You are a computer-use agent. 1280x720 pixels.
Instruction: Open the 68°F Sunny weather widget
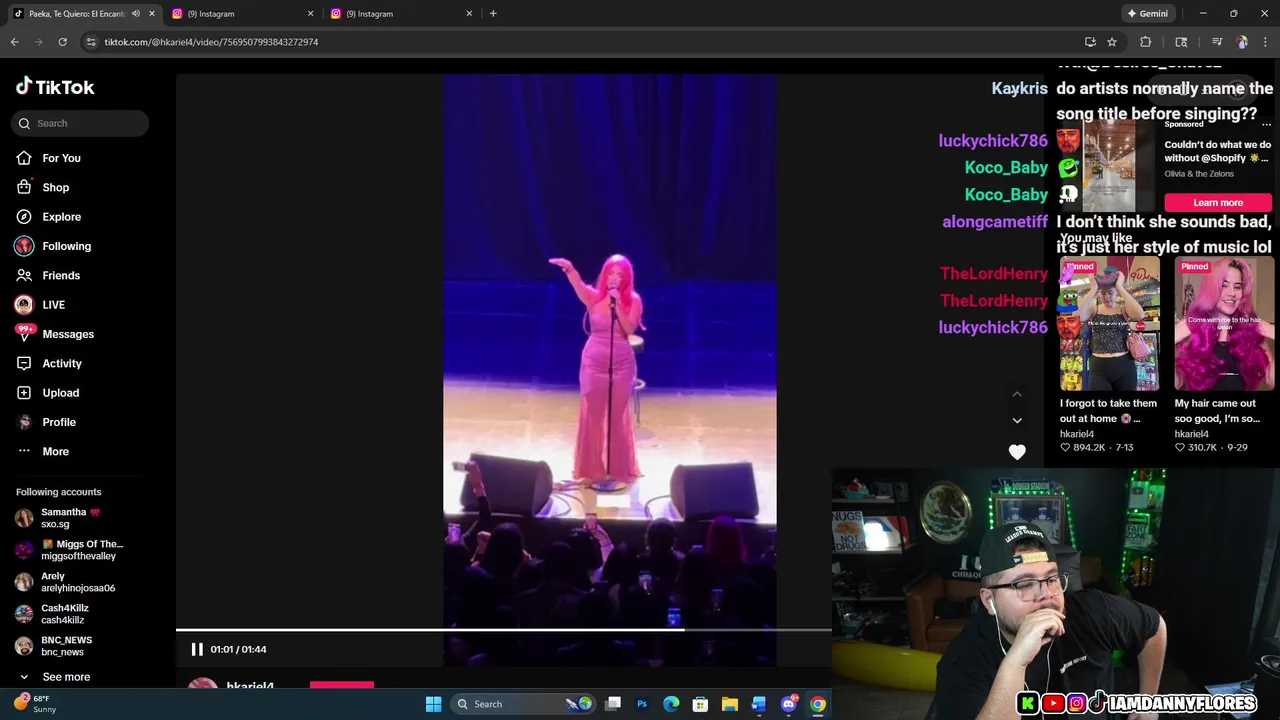pyautogui.click(x=34, y=704)
